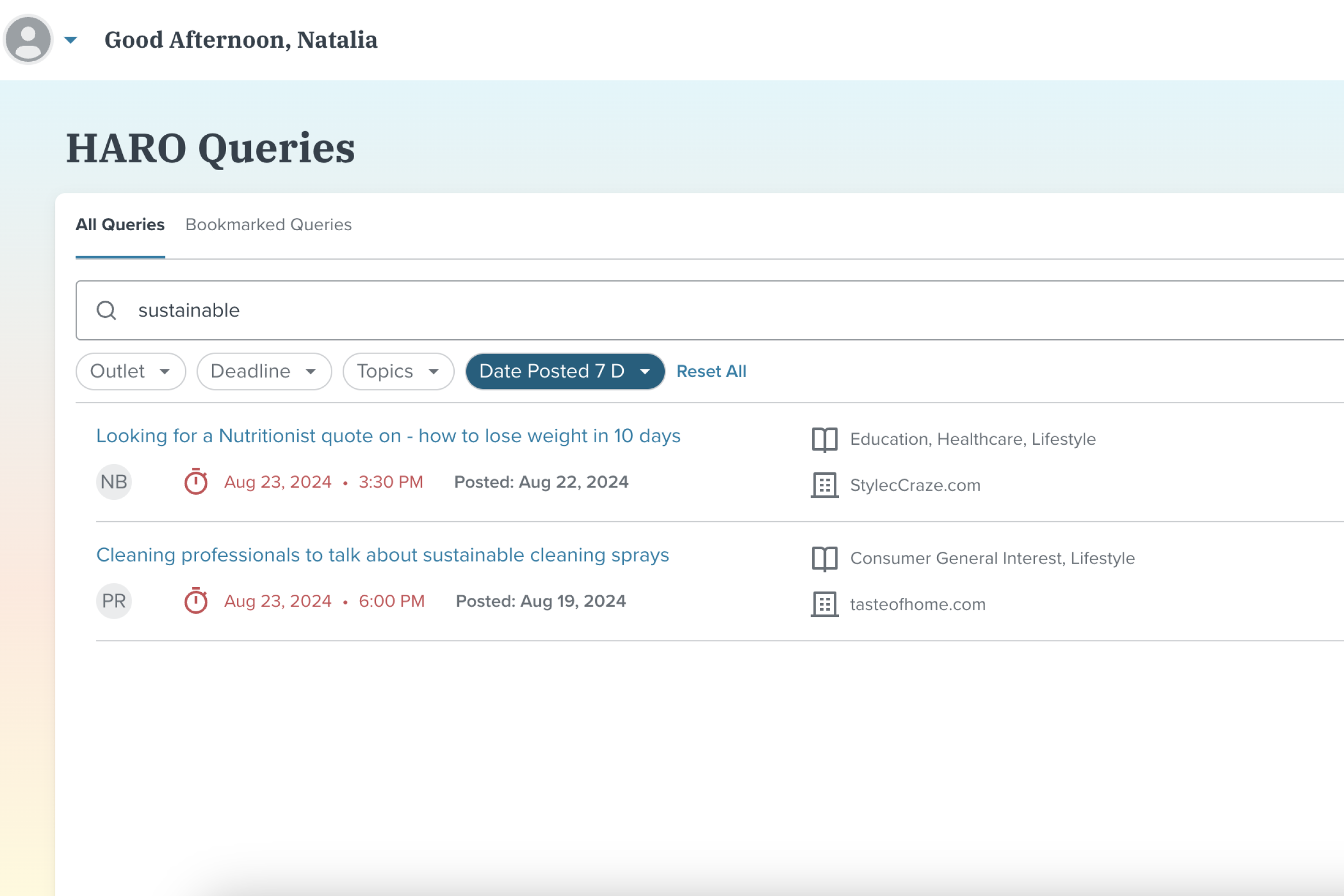Expand the Topics filter dropdown

[x=398, y=371]
